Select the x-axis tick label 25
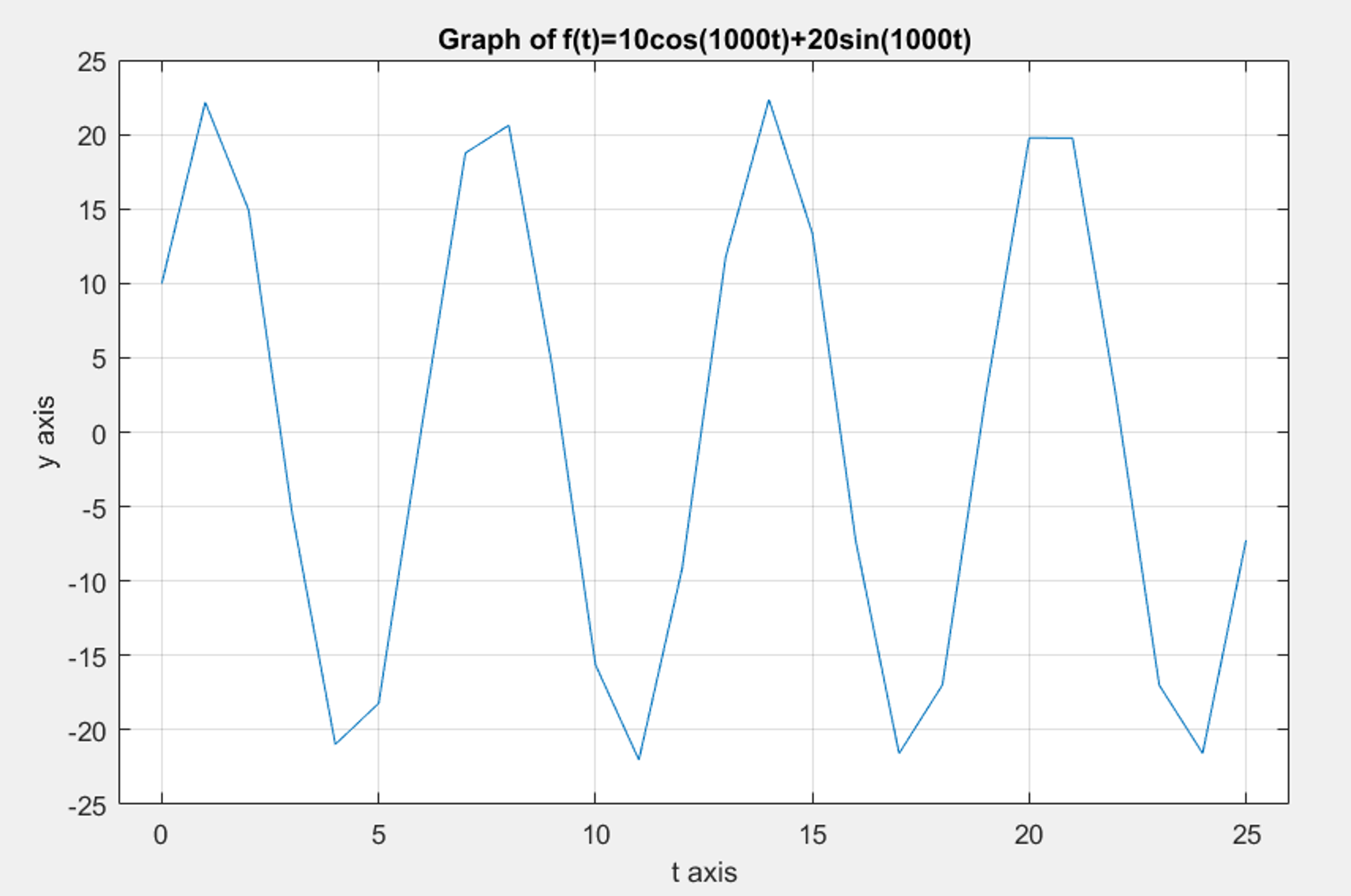This screenshot has height=896, width=1351. [1246, 834]
